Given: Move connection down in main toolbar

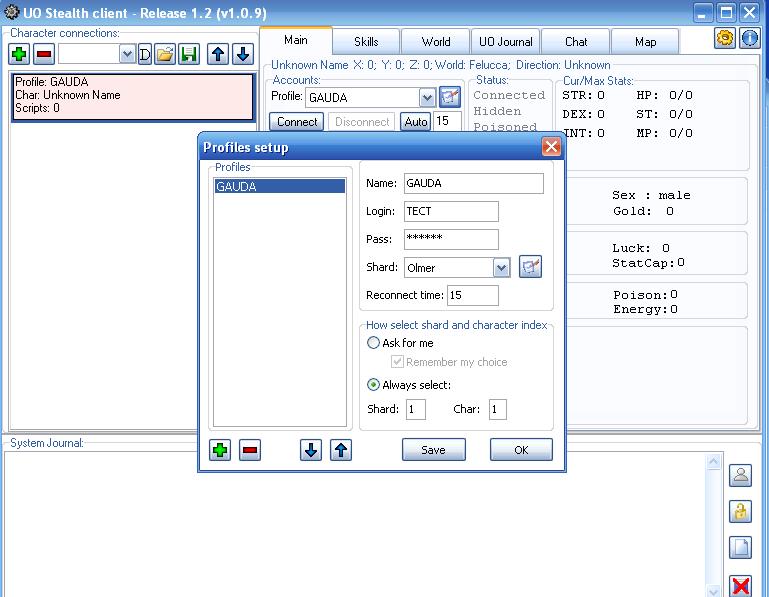Looking at the screenshot, I should pyautogui.click(x=243, y=54).
